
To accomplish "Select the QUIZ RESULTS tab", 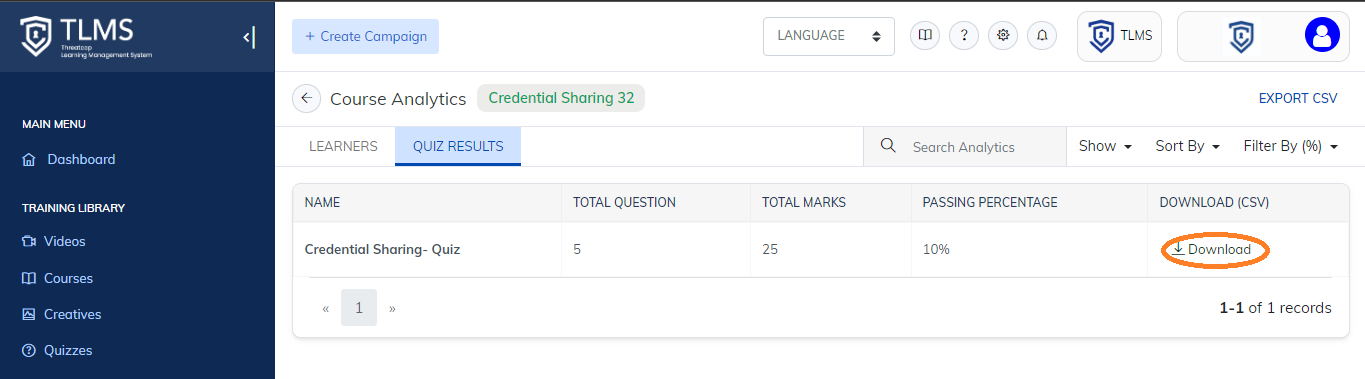I will pos(458,146).
